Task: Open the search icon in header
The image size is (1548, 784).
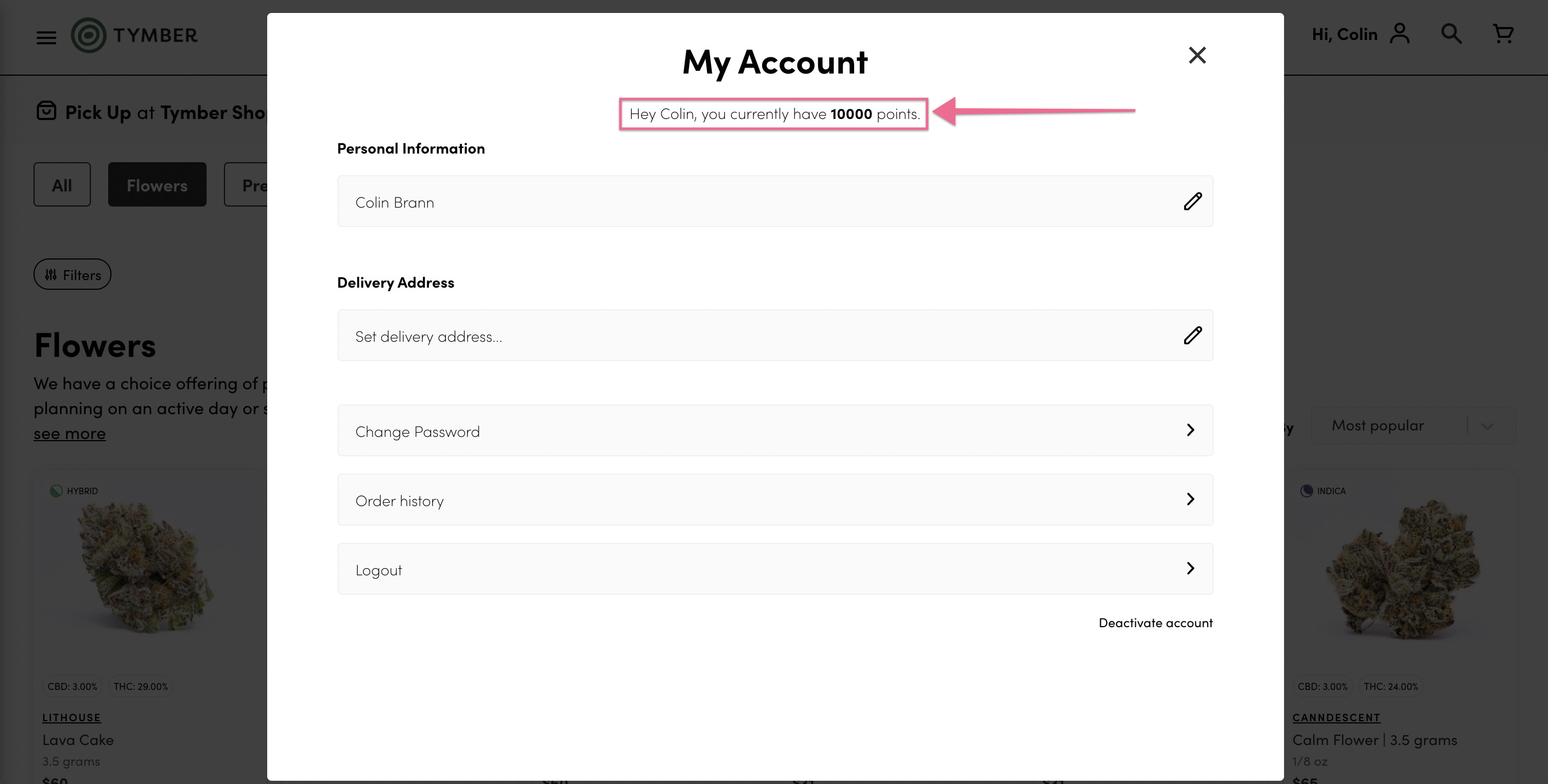Action: click(x=1451, y=34)
